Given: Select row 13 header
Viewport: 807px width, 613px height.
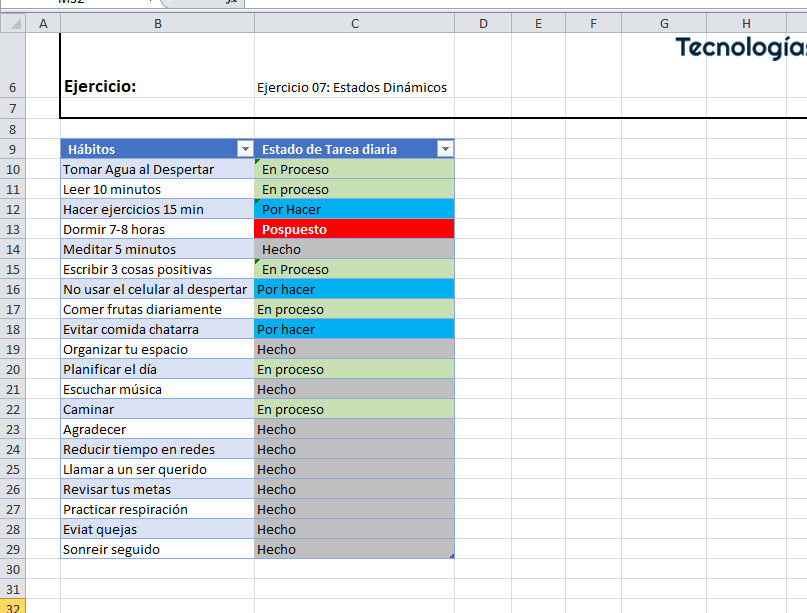Looking at the screenshot, I should 12,229.
